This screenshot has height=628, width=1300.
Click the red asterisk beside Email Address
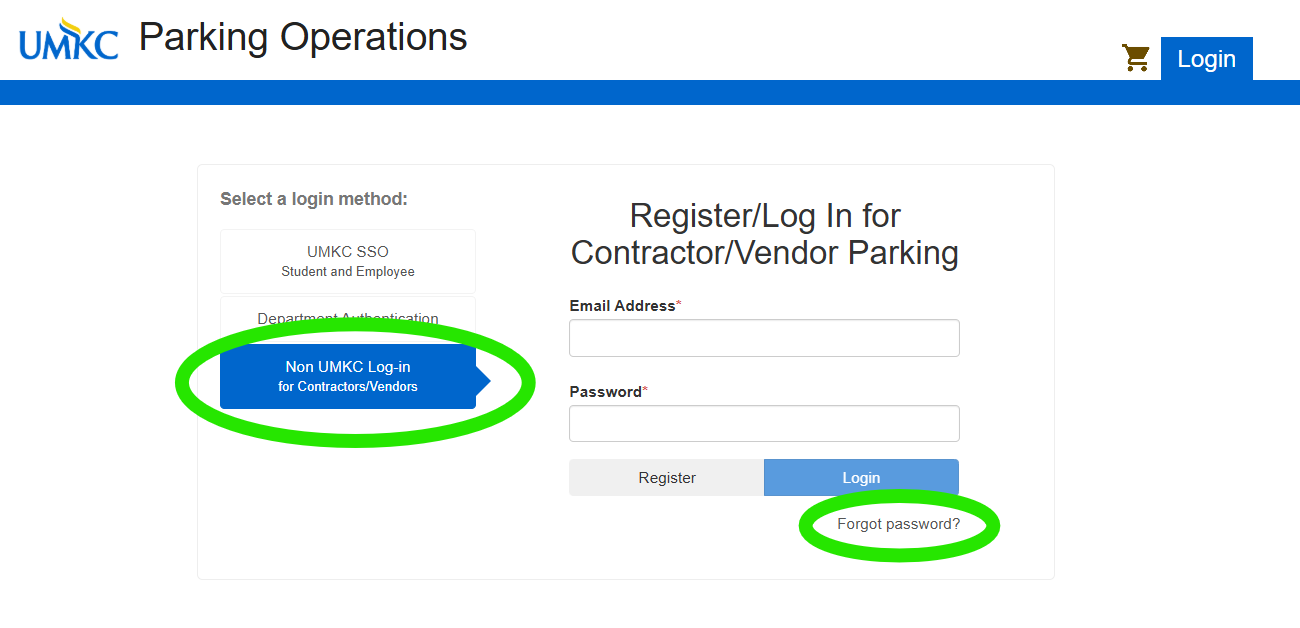[x=679, y=303]
